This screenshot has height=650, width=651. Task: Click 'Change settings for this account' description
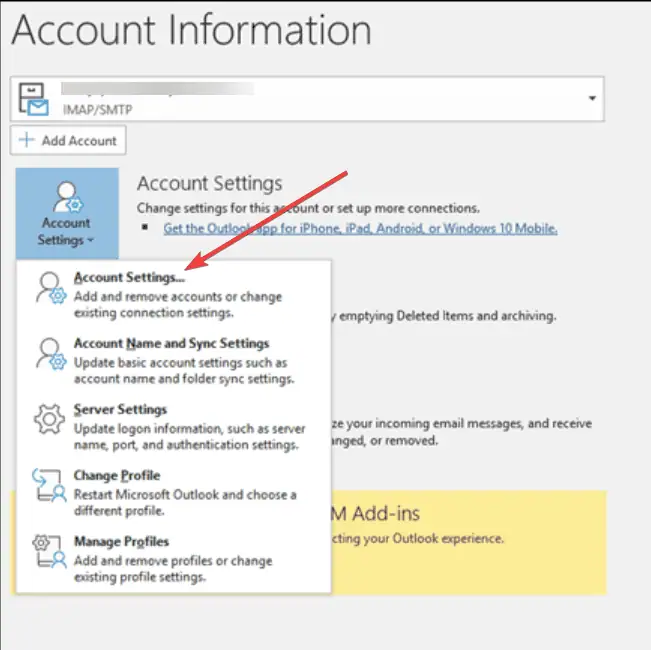click(x=308, y=208)
